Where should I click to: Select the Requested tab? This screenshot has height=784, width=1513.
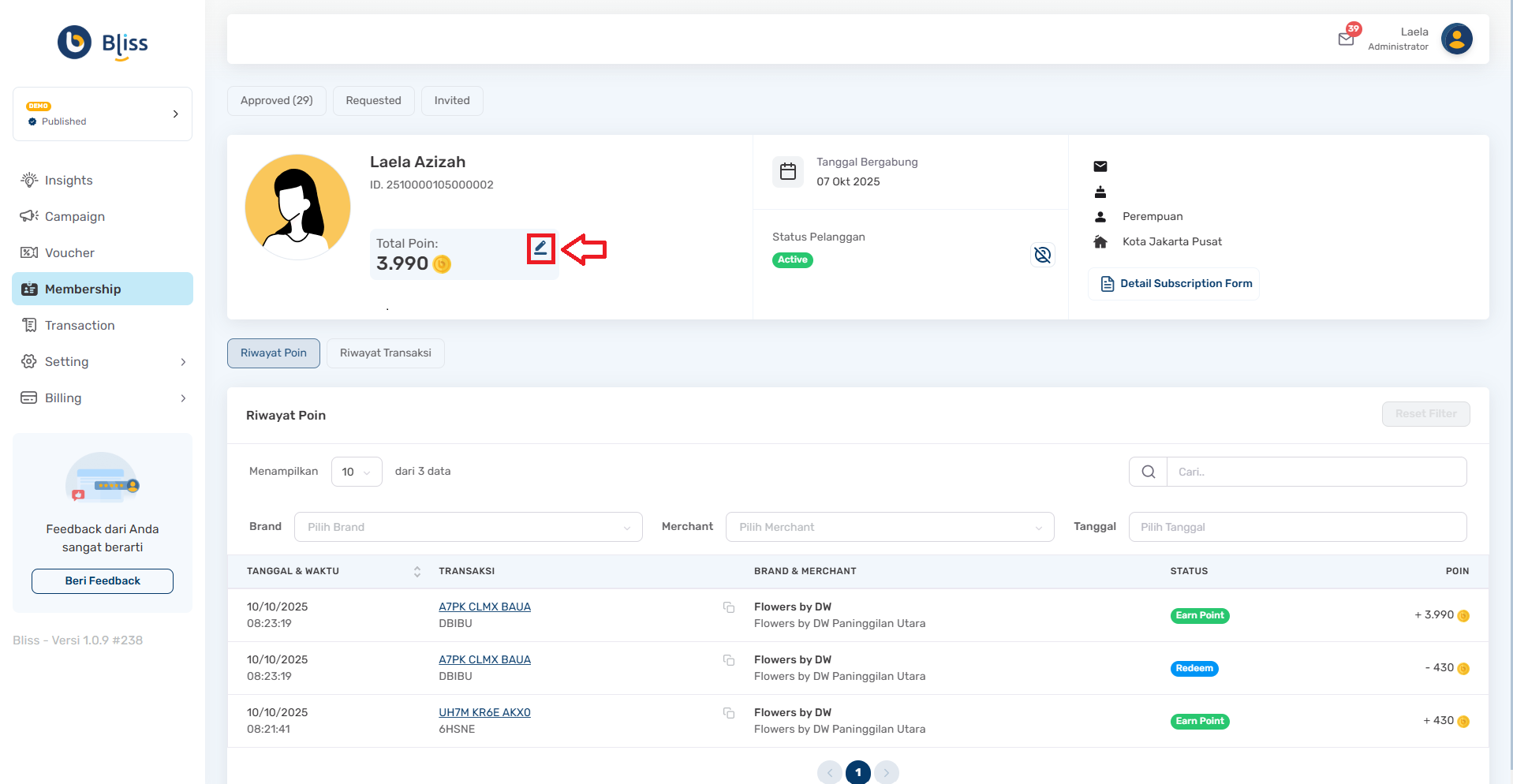[373, 101]
